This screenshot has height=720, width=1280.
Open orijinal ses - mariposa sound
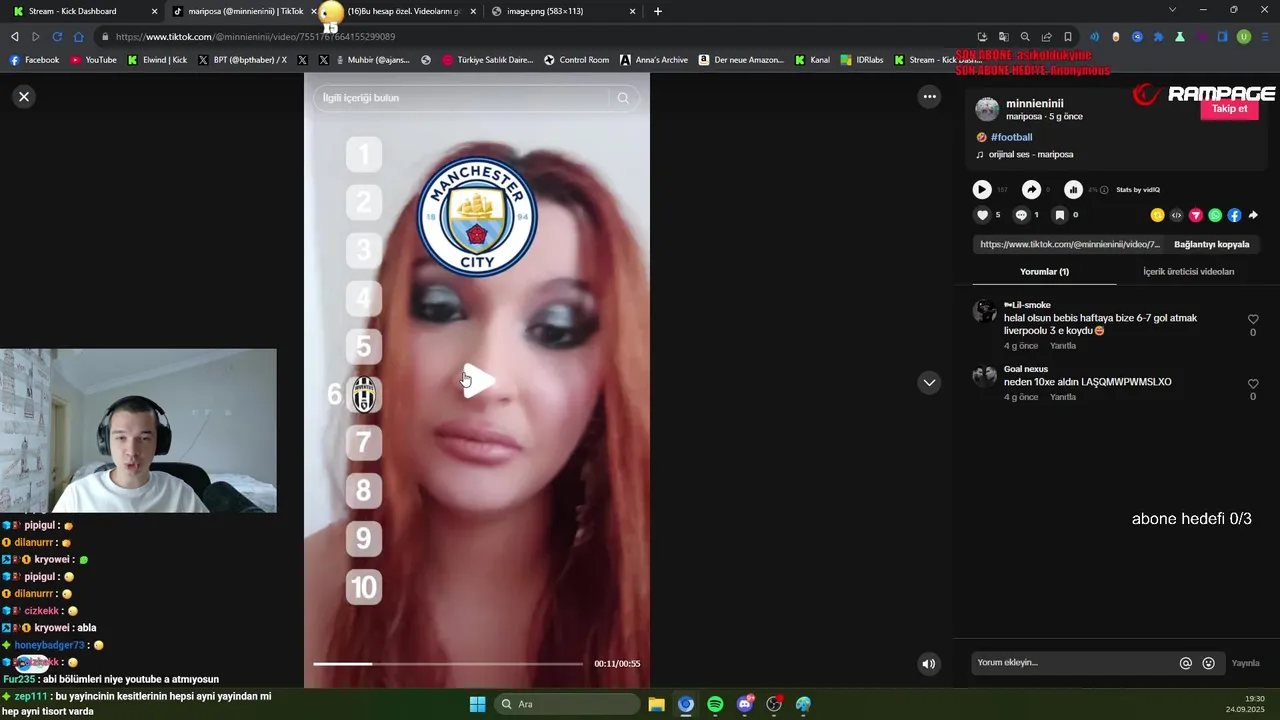pos(1030,155)
